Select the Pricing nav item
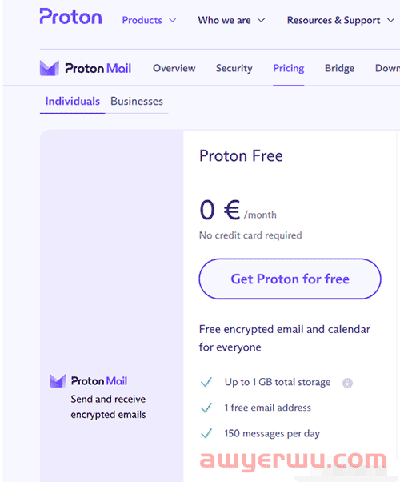 (289, 68)
